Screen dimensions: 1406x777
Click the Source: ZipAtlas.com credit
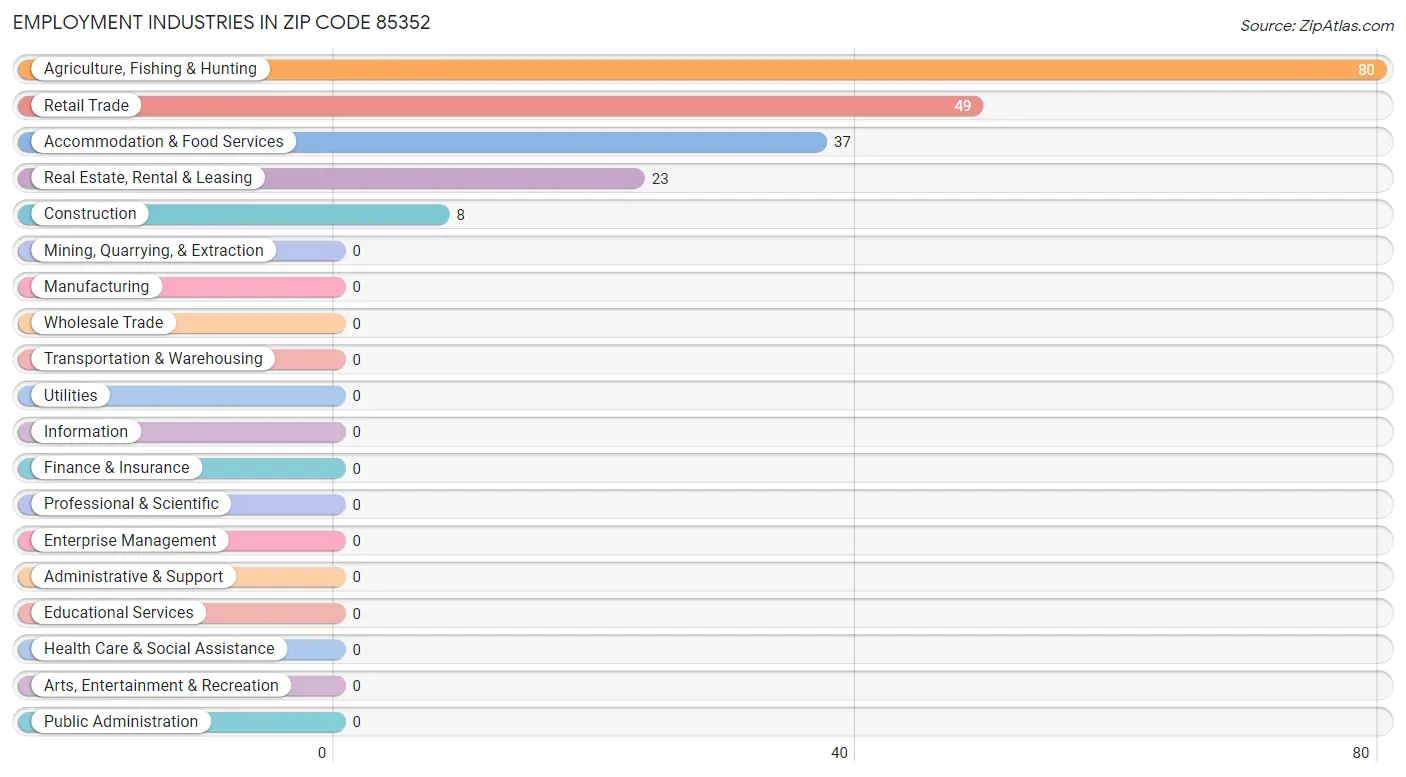[1317, 26]
